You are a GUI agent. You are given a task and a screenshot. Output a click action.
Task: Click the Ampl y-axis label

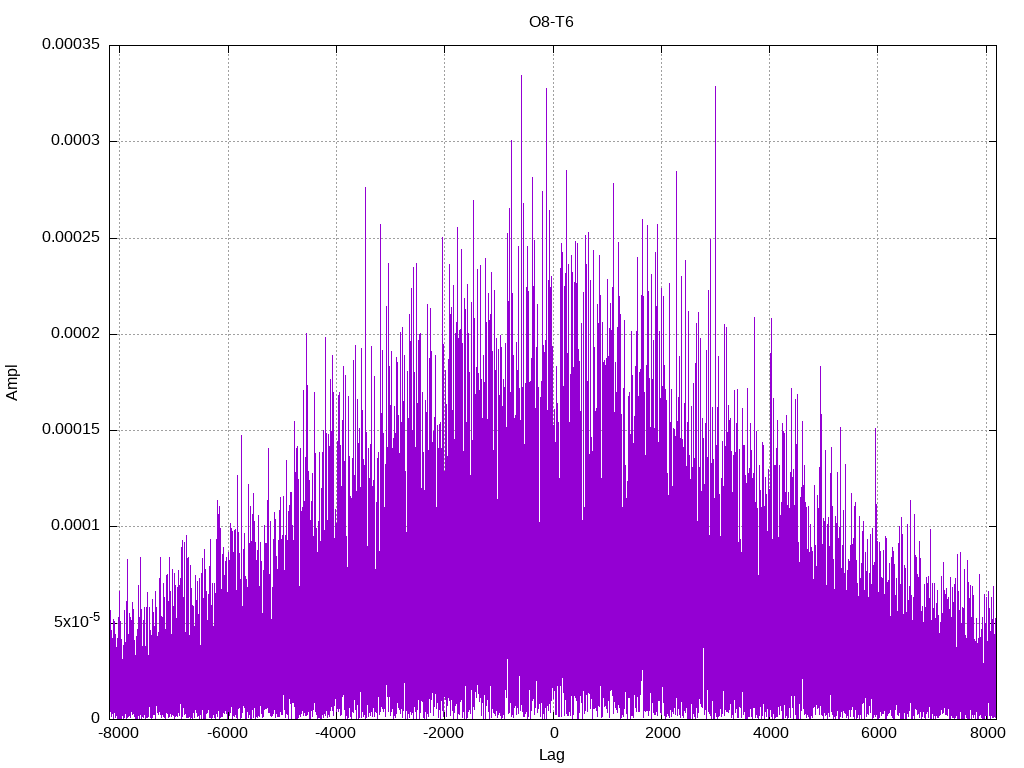(12, 383)
